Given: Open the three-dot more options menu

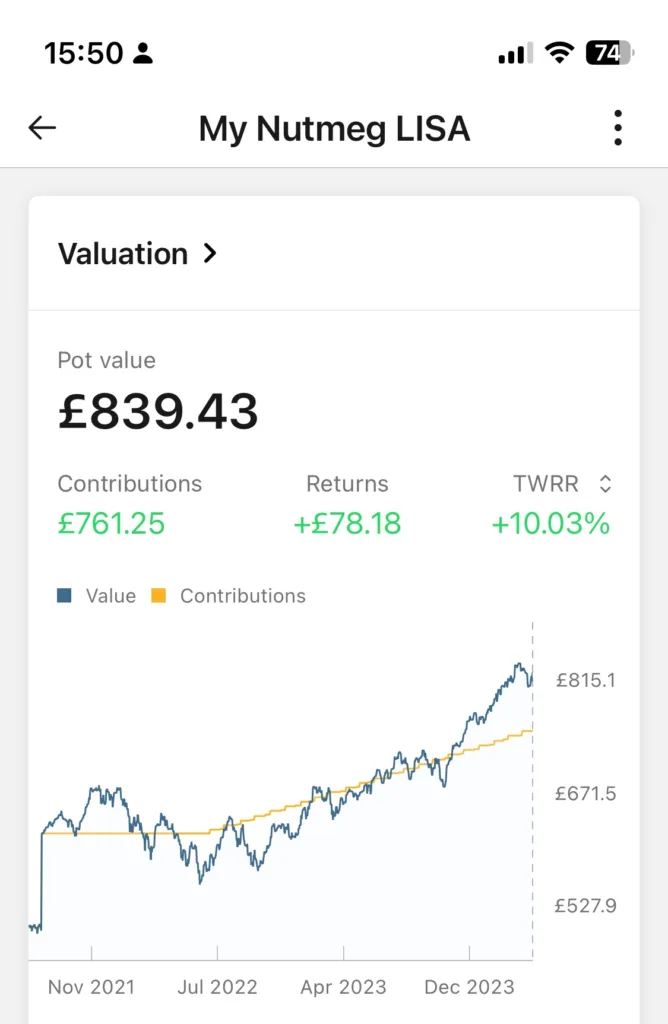Looking at the screenshot, I should pyautogui.click(x=618, y=128).
